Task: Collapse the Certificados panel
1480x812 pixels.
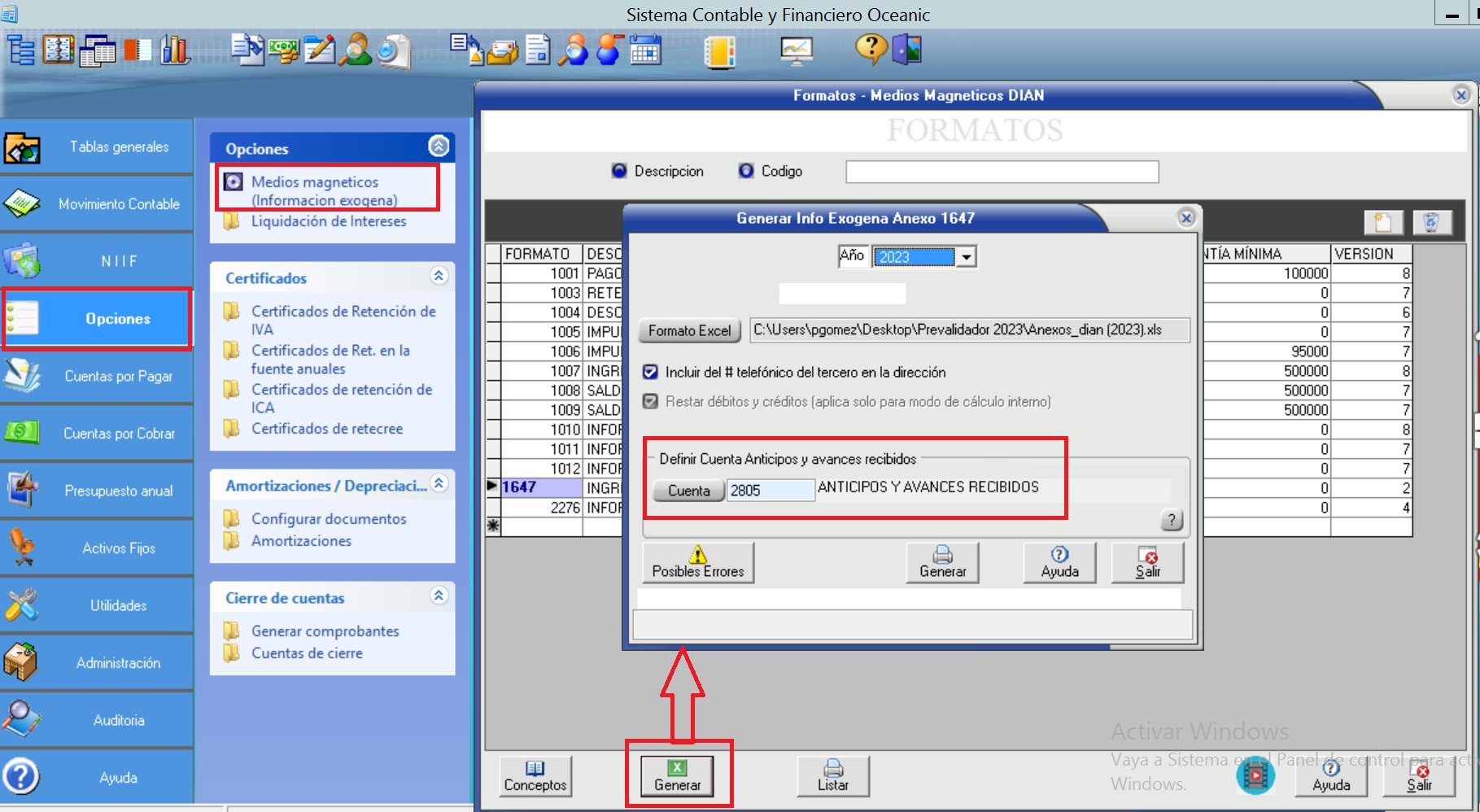Action: point(439,276)
